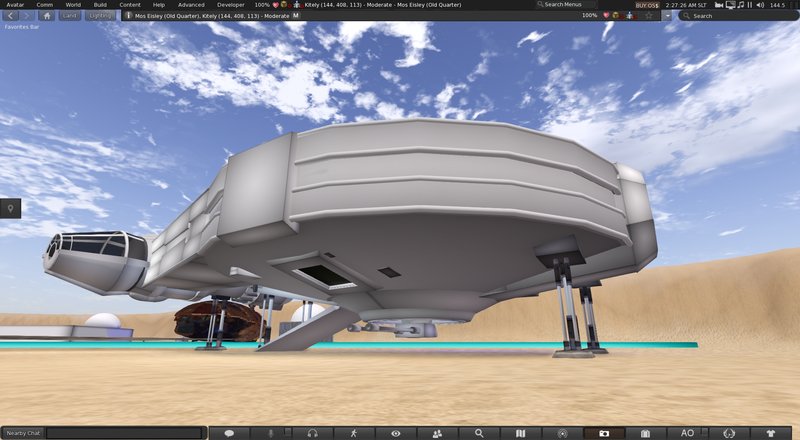
Task: Click the Kitely location text in menu bar
Action: coord(383,5)
